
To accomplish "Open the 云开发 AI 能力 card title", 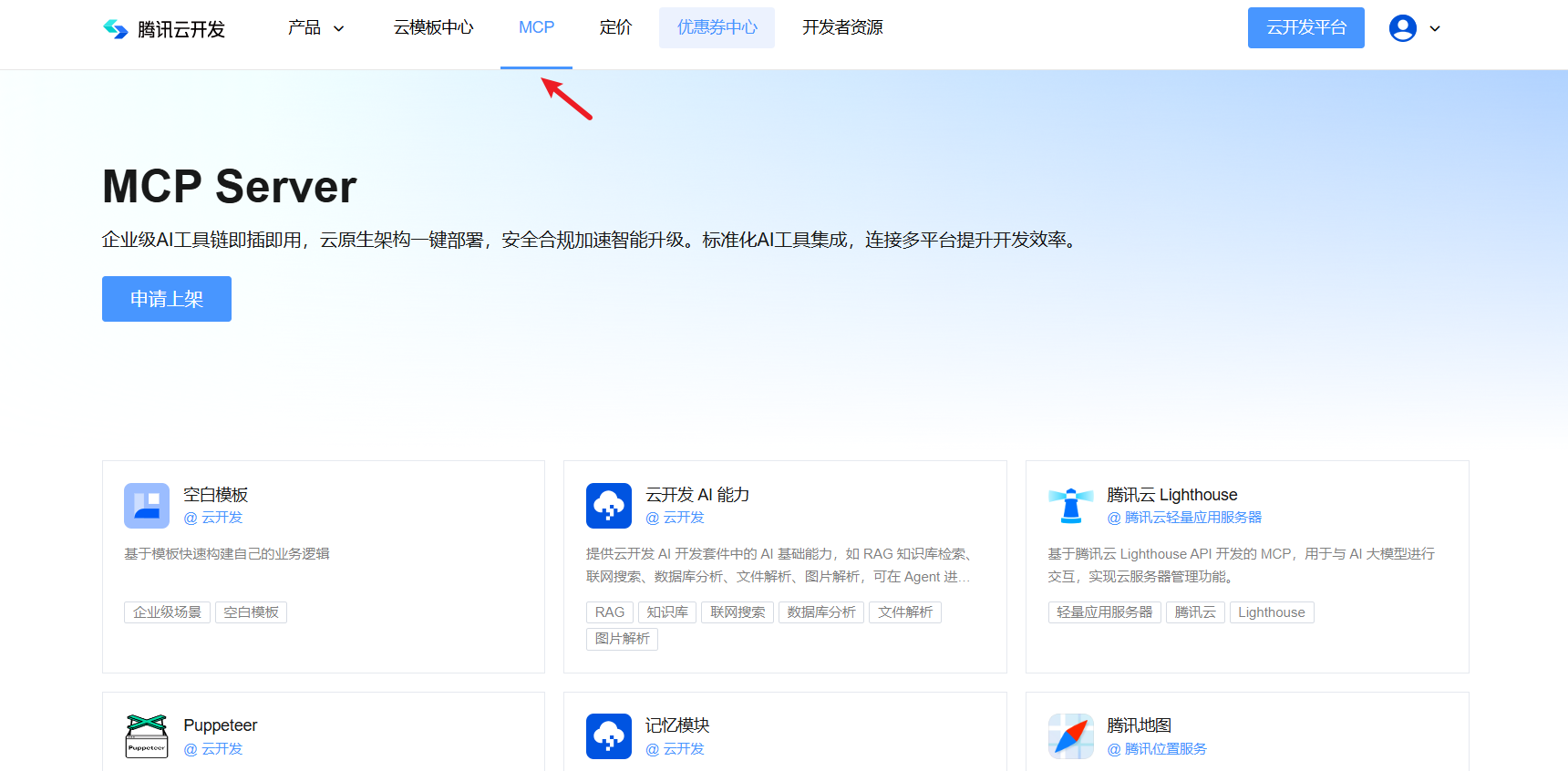I will tap(697, 495).
